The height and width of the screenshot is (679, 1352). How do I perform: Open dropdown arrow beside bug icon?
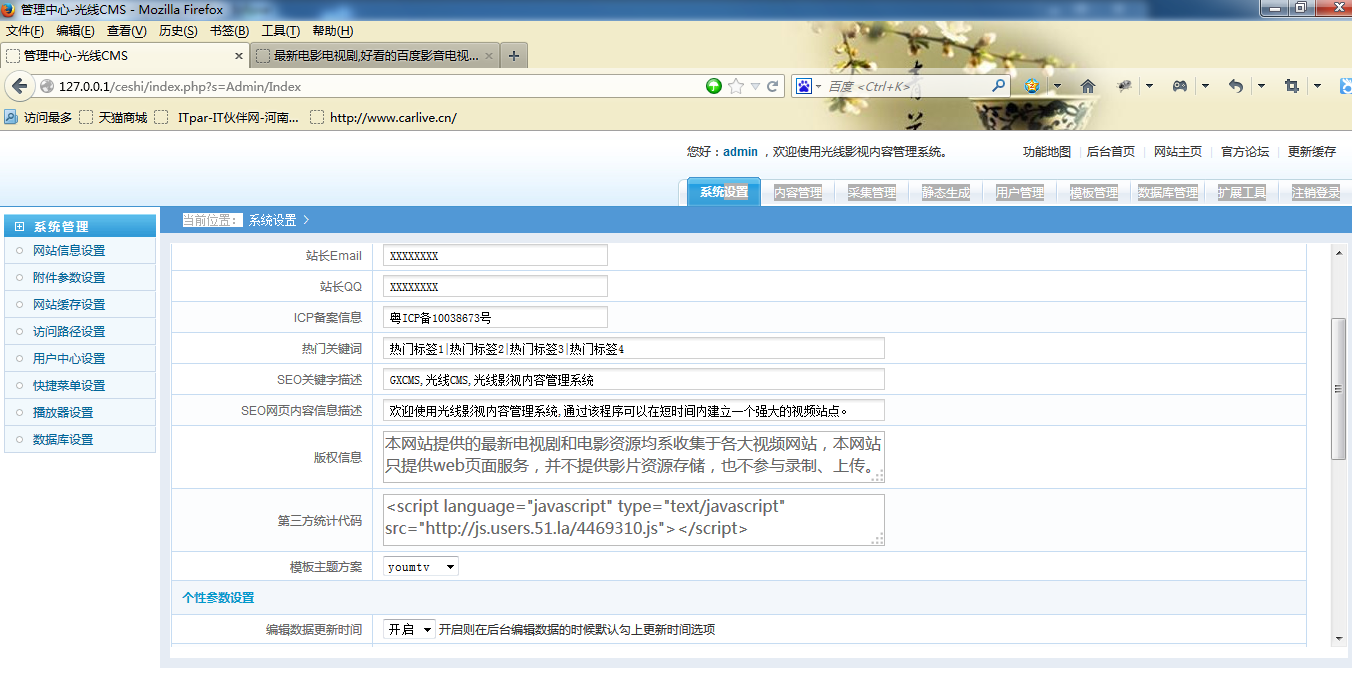click(x=1149, y=86)
